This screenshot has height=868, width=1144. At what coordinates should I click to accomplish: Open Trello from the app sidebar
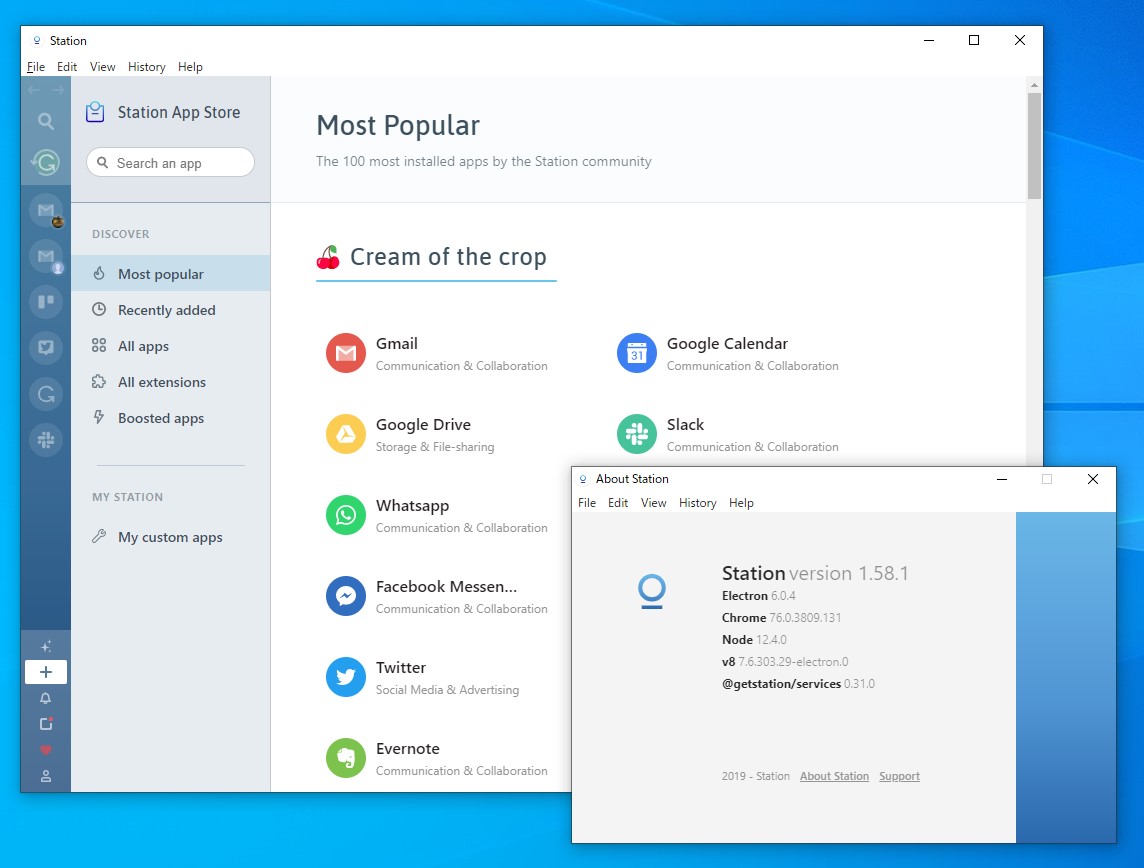click(x=46, y=301)
